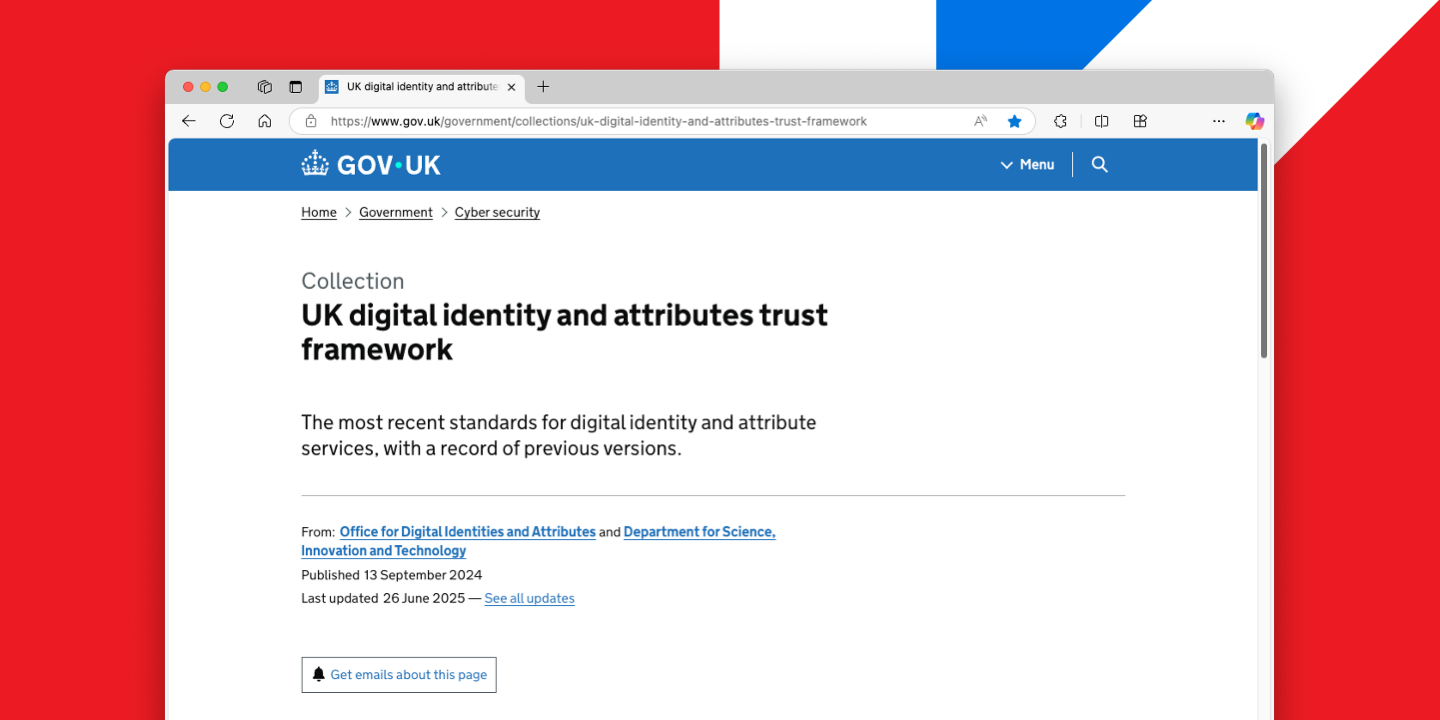Image resolution: width=1440 pixels, height=720 pixels.
Task: Toggle read aloud in the address bar
Action: 980,120
